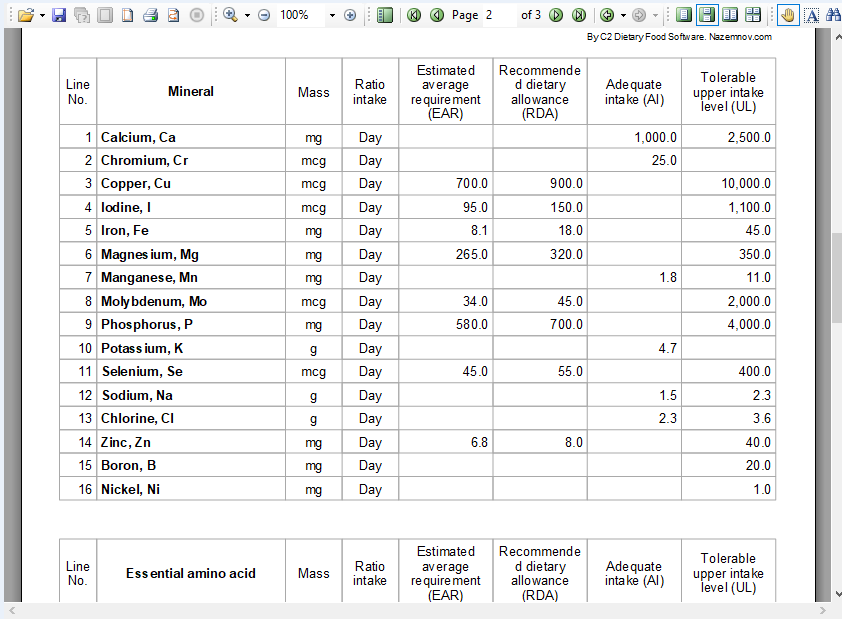Click the empty frame icon left of page setup
The height and width of the screenshot is (619, 842).
tap(105, 15)
